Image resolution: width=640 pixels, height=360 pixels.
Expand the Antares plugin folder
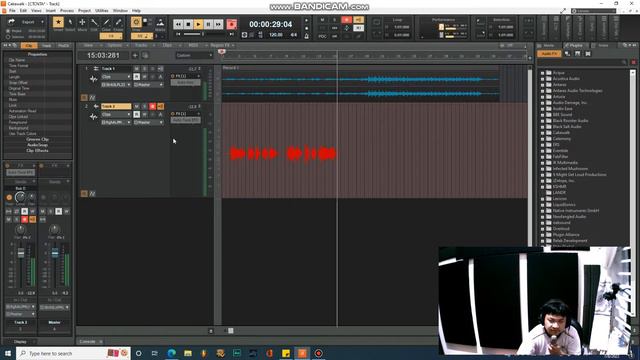click(x=542, y=84)
